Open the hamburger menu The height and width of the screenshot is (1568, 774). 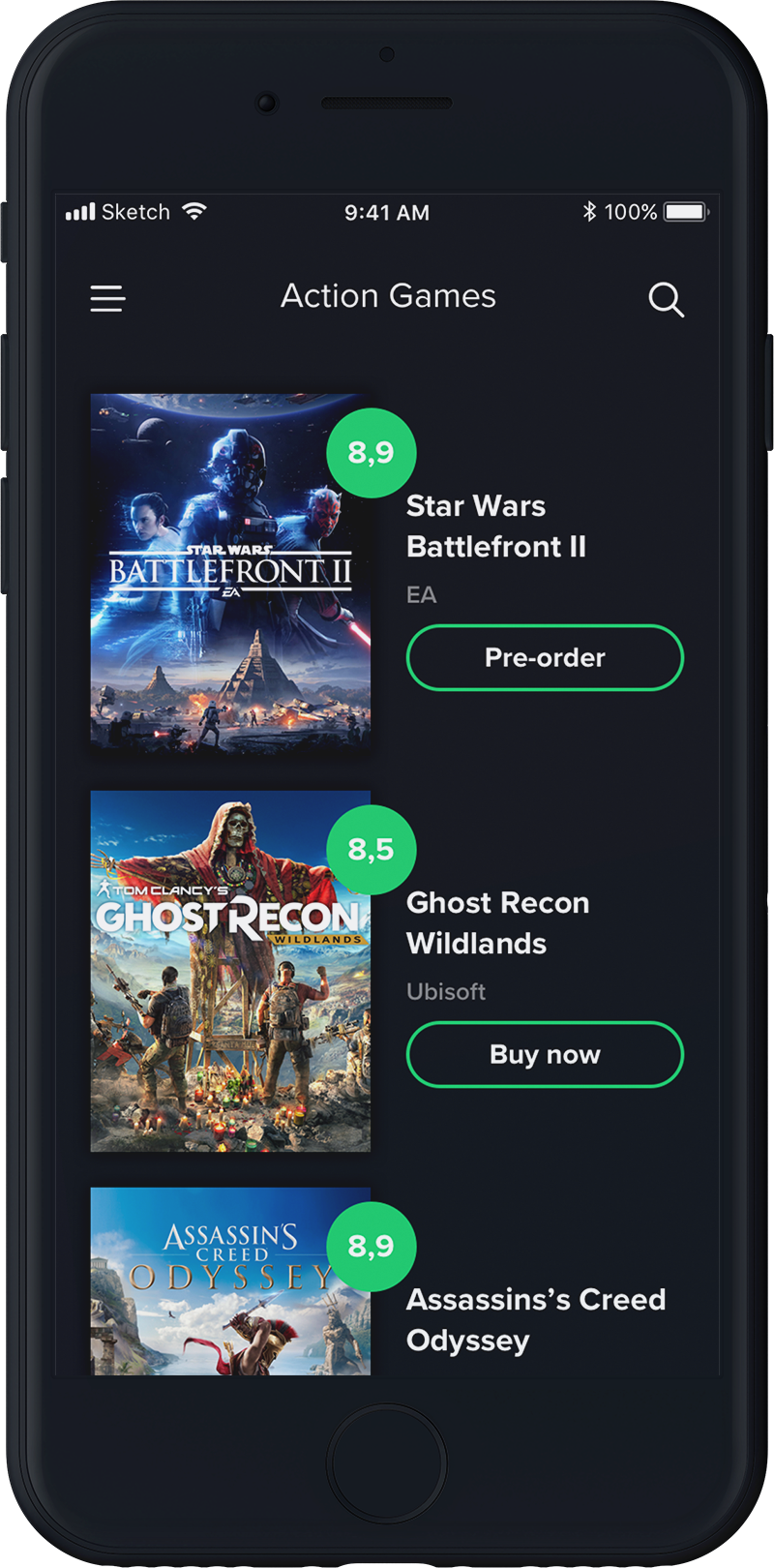coord(107,298)
